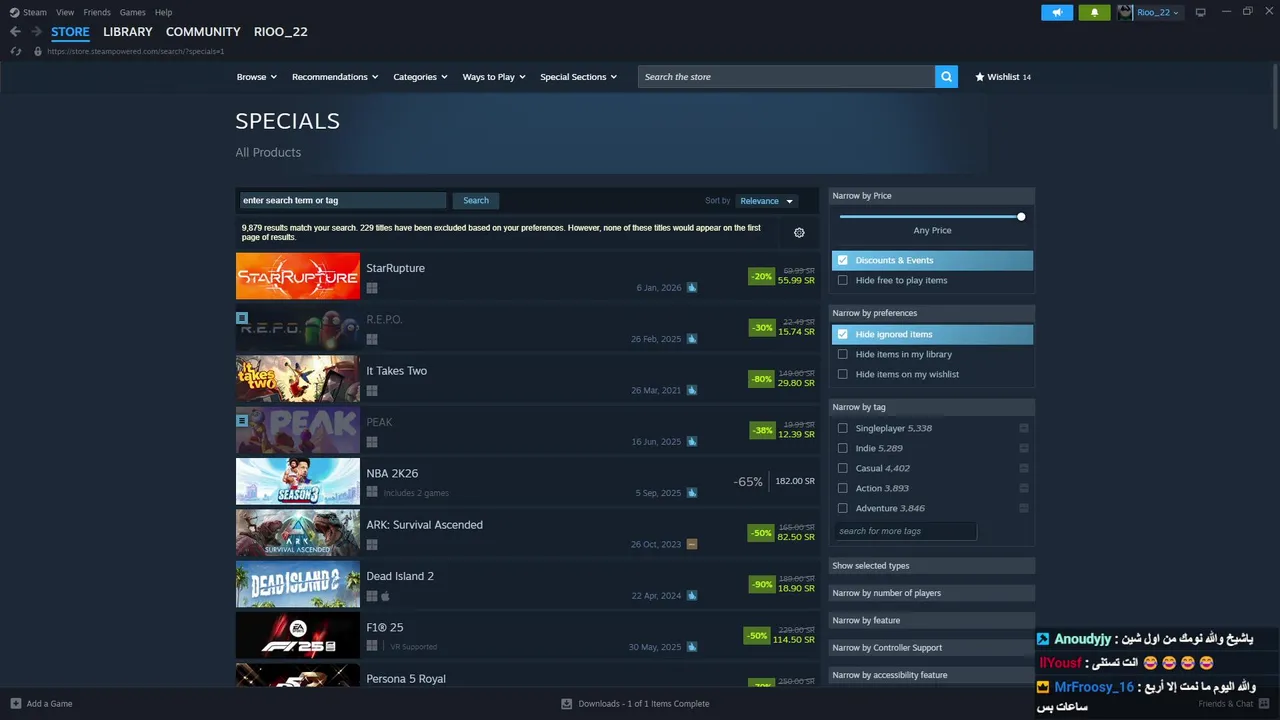Tick the Adventure tag checkbox

(843, 508)
